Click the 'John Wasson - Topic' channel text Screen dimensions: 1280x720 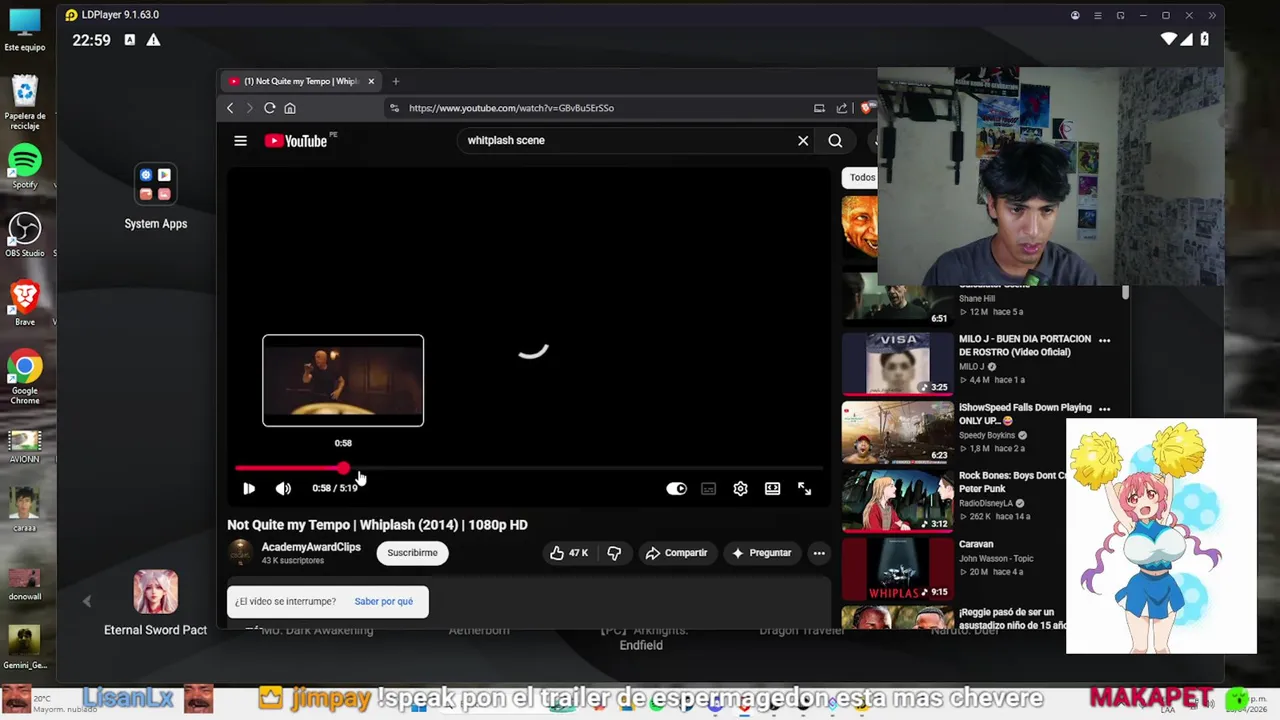[996, 559]
